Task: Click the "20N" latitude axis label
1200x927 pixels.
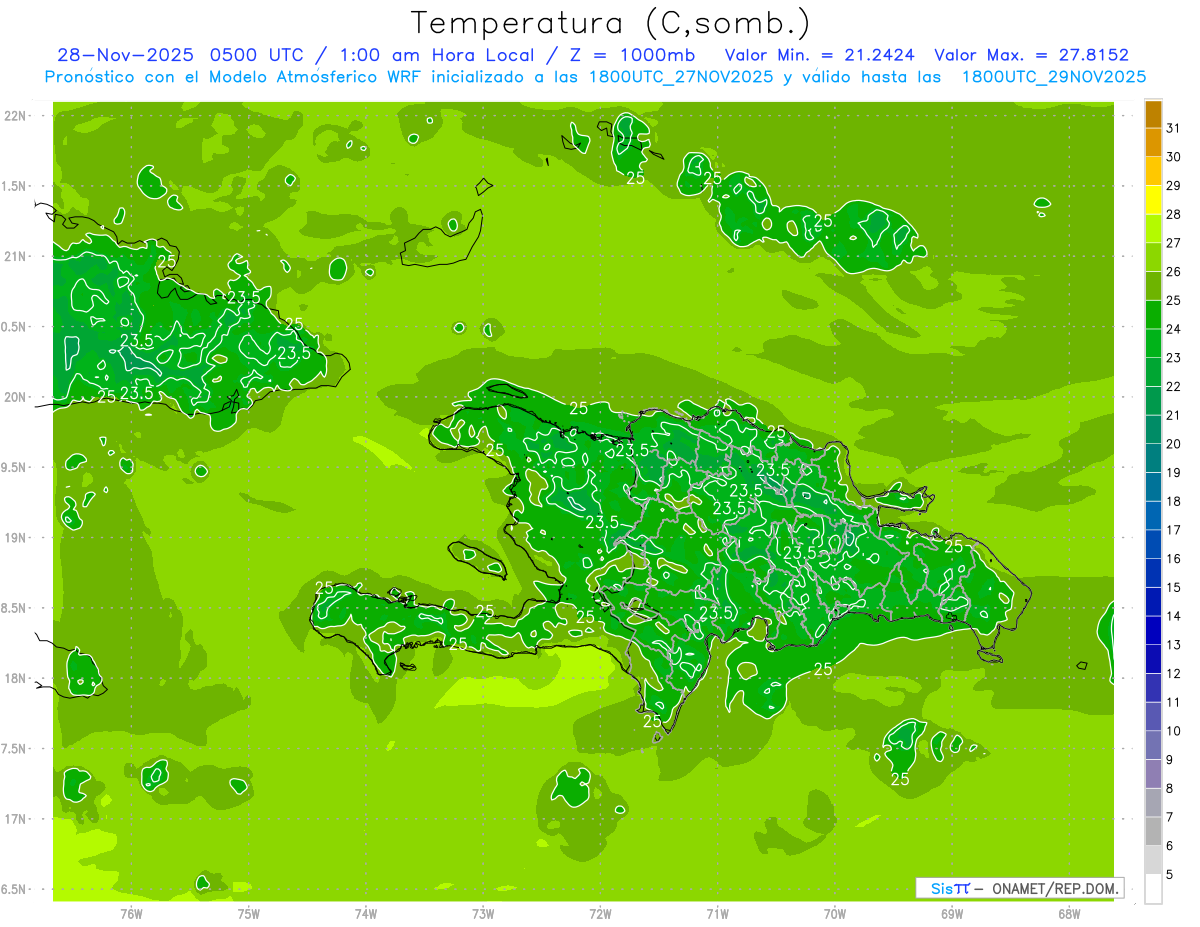Action: pyautogui.click(x=14, y=397)
